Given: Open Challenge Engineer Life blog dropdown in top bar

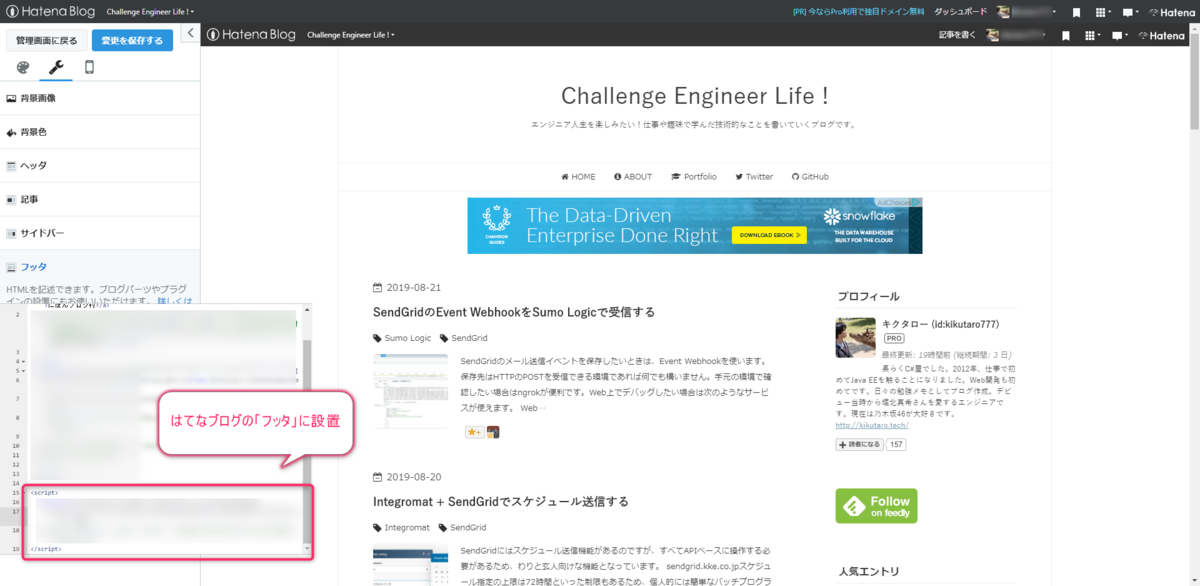Looking at the screenshot, I should coord(151,11).
